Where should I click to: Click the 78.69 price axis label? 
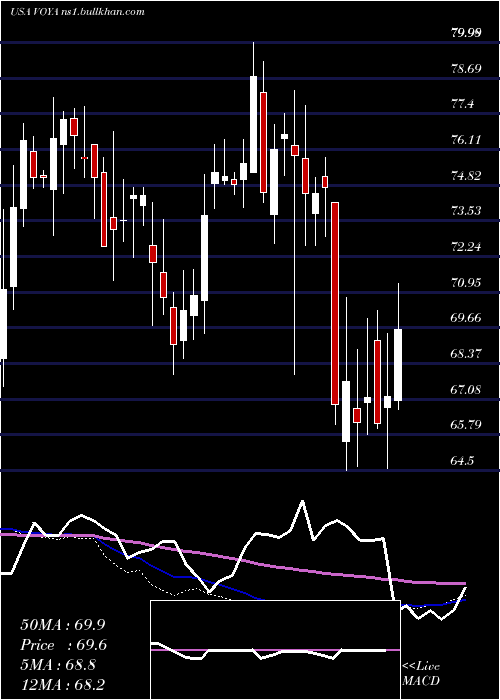click(x=467, y=68)
